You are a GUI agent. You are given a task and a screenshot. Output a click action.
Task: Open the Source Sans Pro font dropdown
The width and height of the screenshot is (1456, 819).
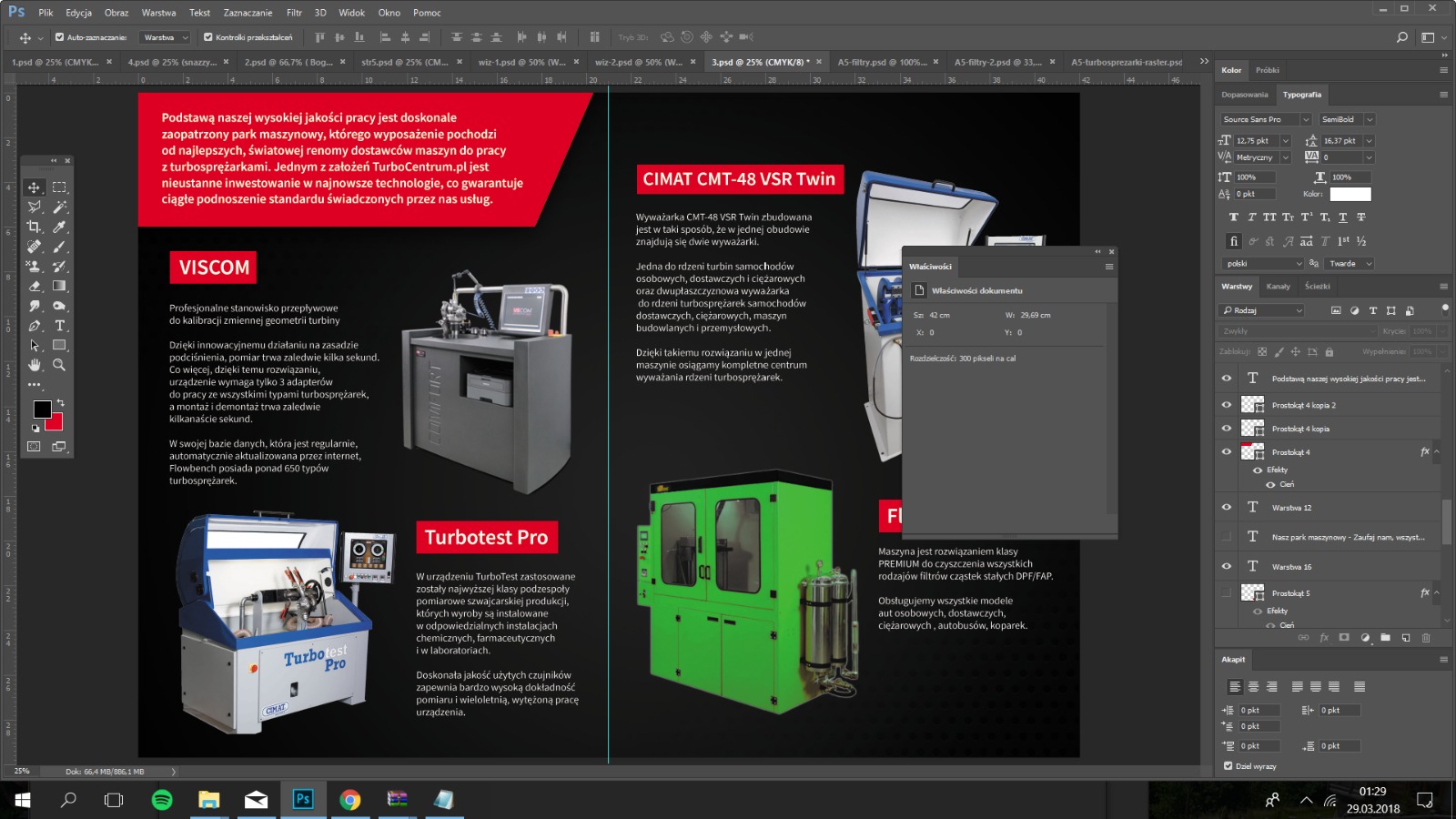(x=1305, y=119)
